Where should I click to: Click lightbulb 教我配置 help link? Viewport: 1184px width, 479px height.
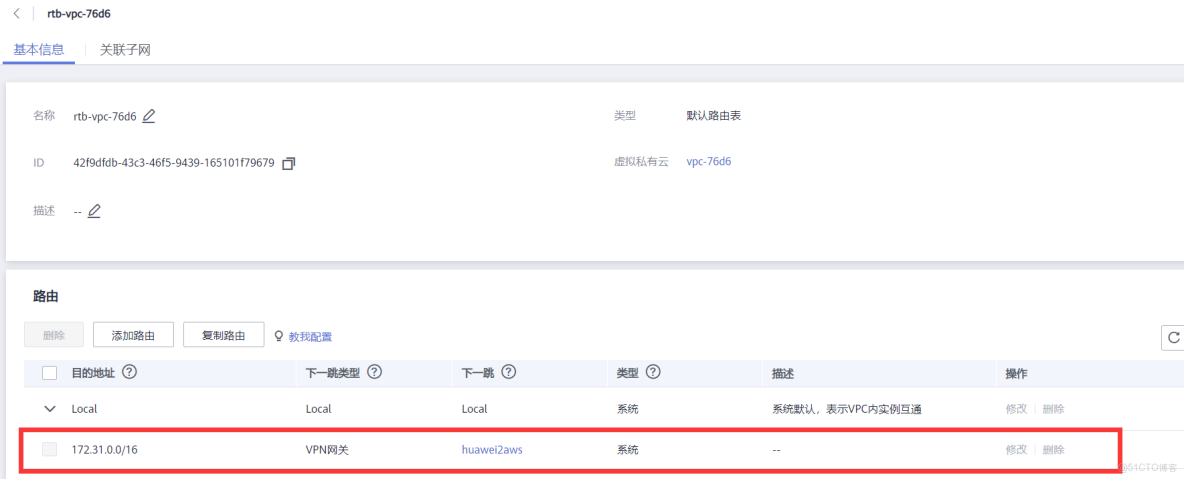tap(303, 337)
